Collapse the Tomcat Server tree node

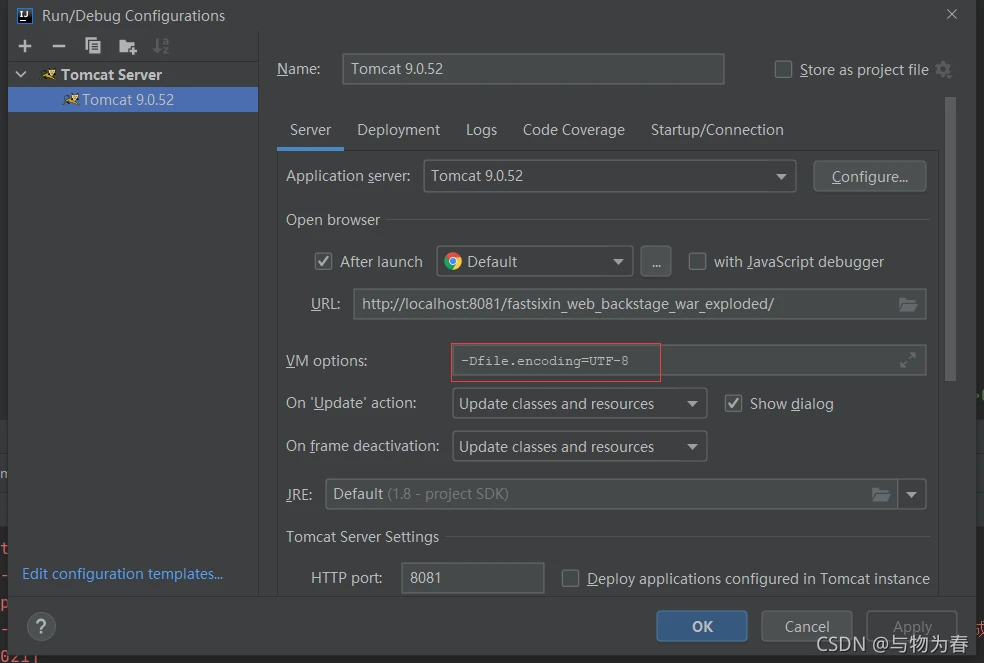coord(21,74)
